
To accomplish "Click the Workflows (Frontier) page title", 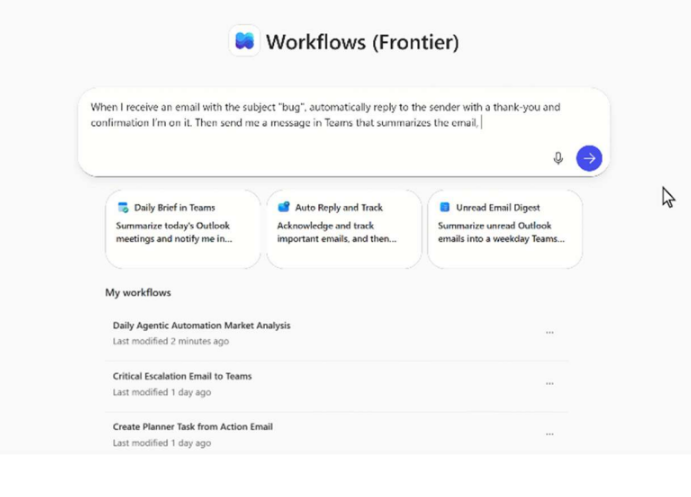I will [x=362, y=42].
